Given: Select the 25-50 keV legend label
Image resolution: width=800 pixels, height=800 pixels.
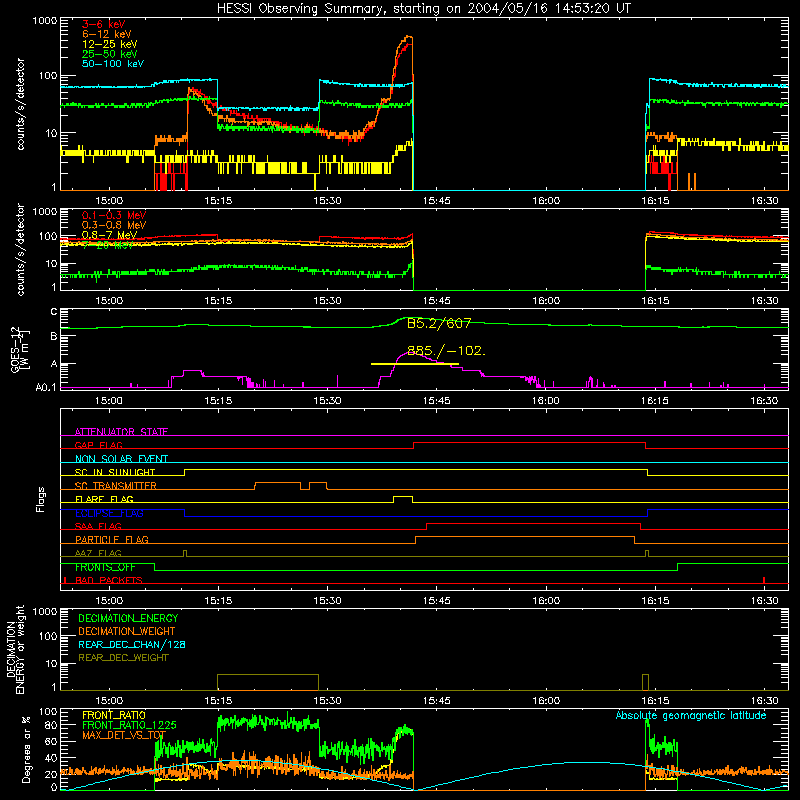Looking at the screenshot, I should pyautogui.click(x=109, y=54).
